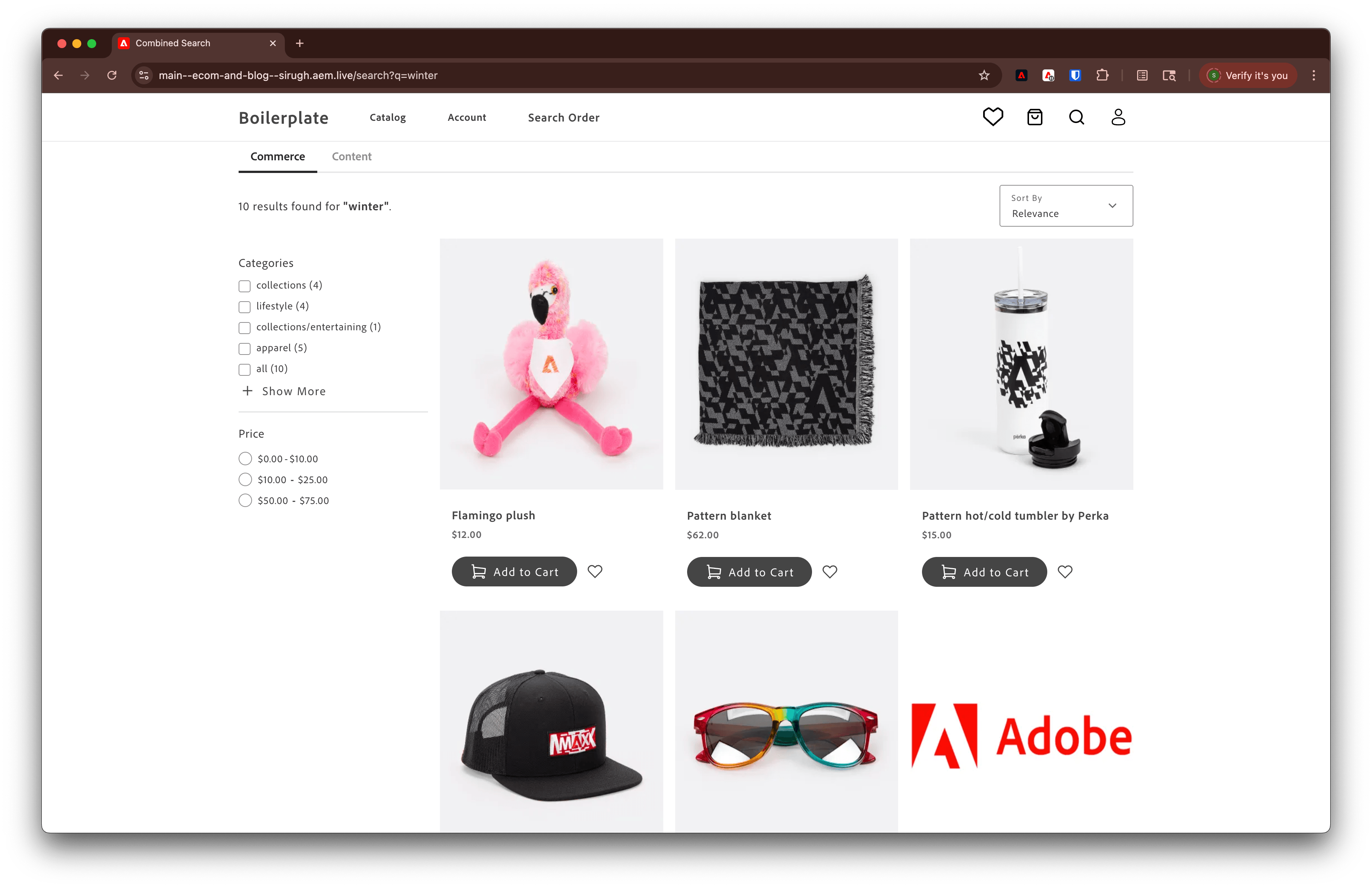Switch to the Content tab
Image resolution: width=1372 pixels, height=888 pixels.
tap(351, 156)
